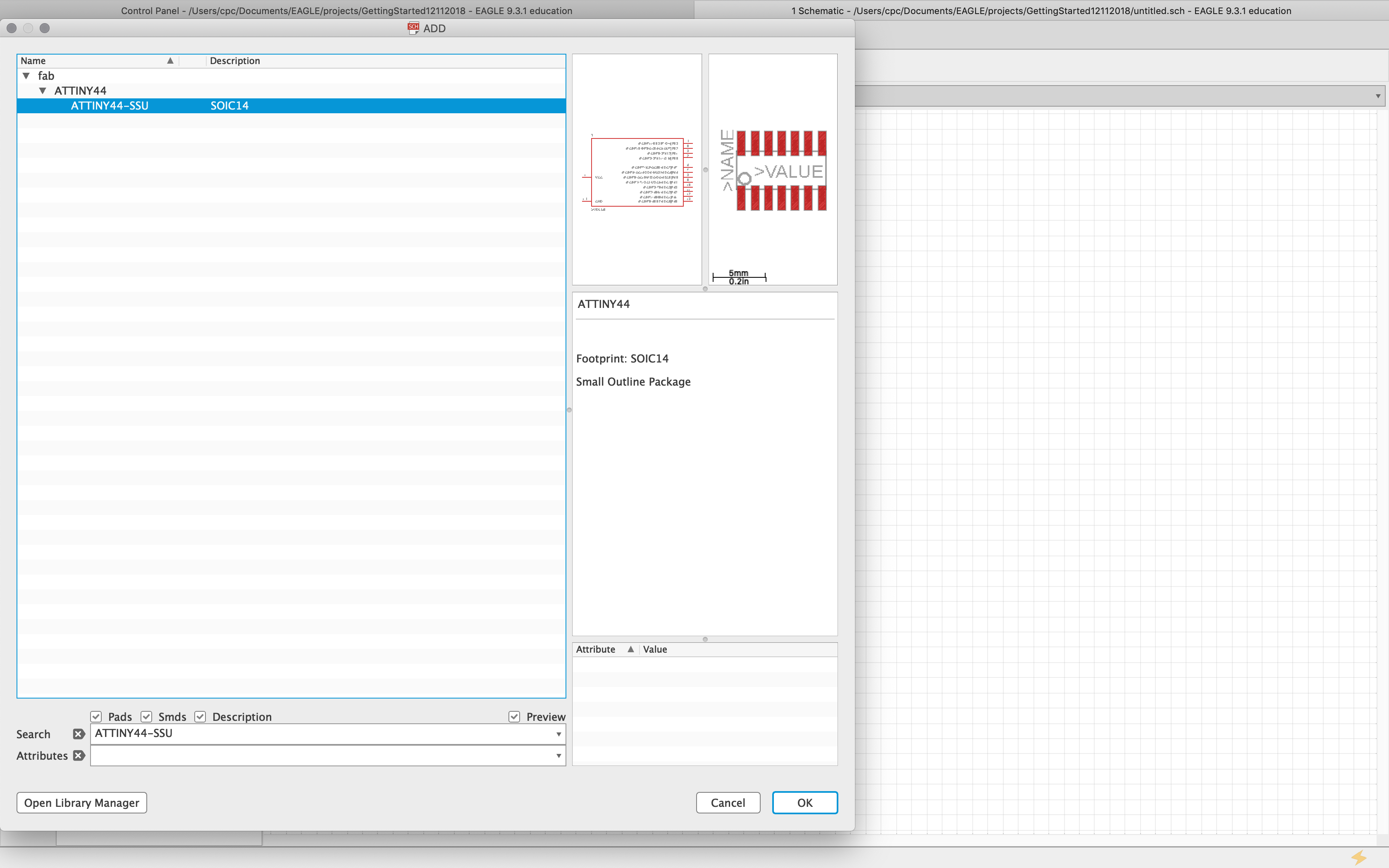Toggle the Description search checkbox
This screenshot has width=1389, height=868.
(200, 716)
